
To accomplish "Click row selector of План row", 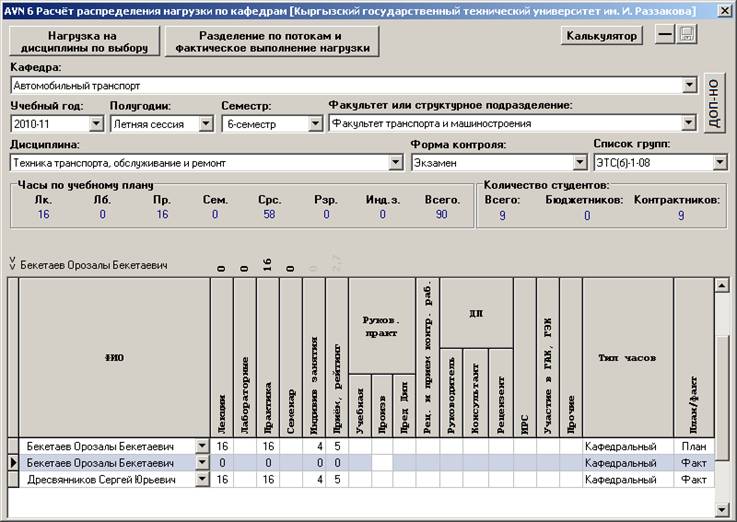I will 13,446.
